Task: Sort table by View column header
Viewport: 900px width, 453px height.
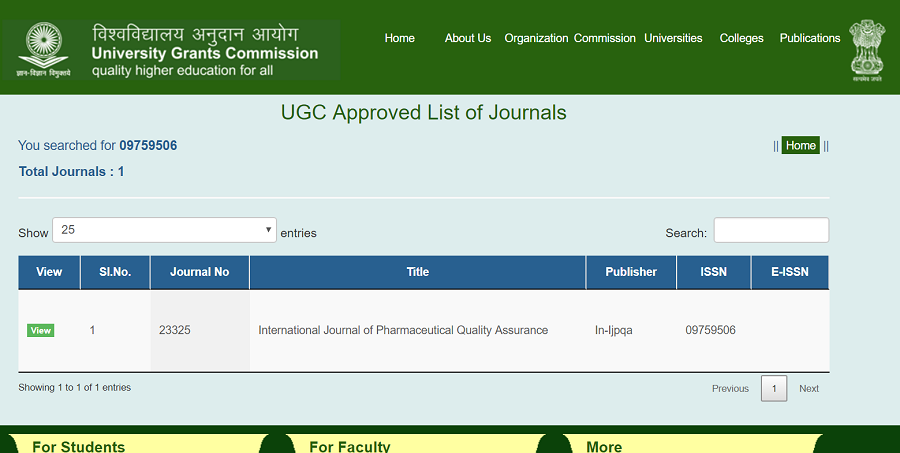Action: point(49,272)
